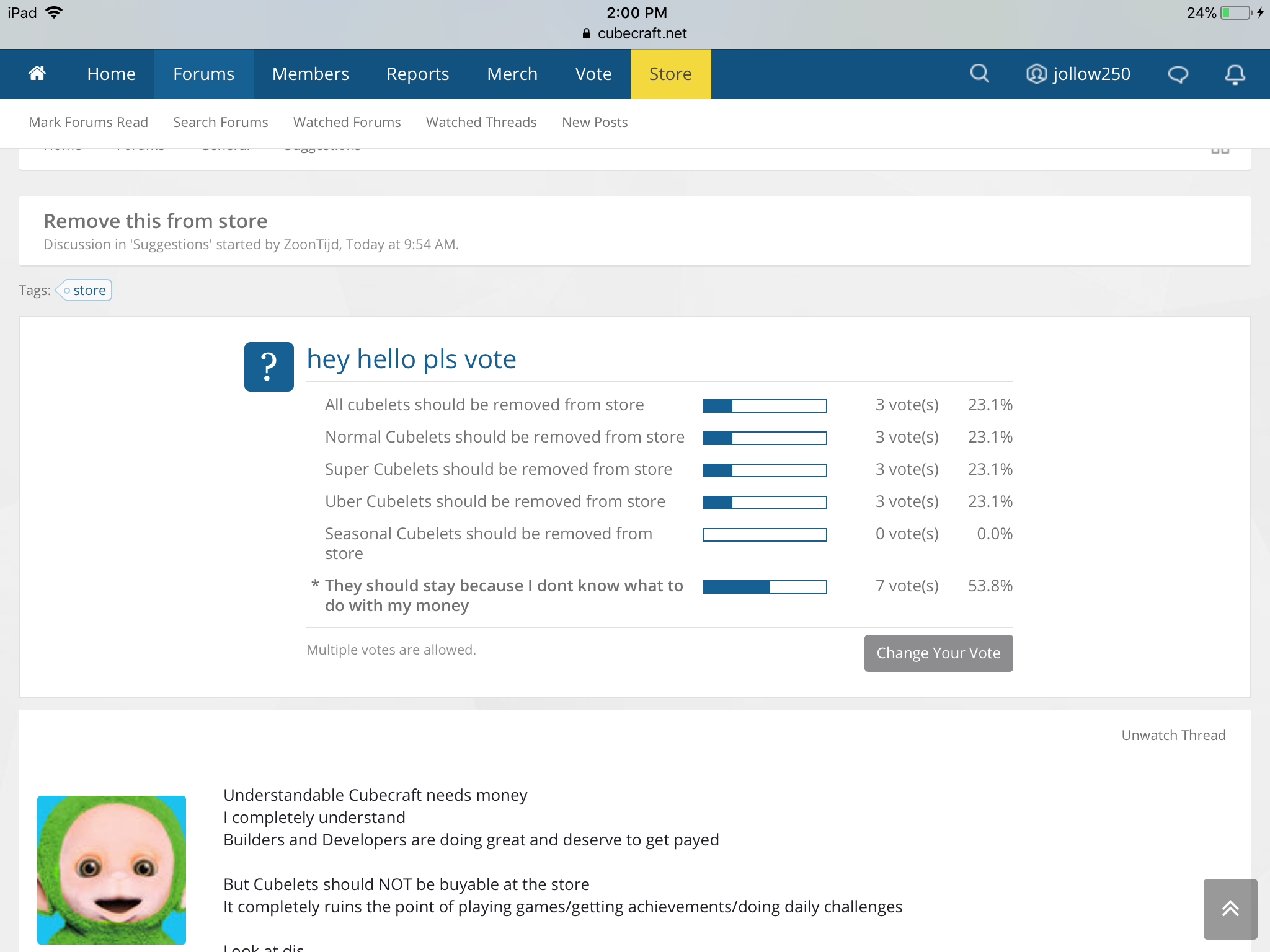Image resolution: width=1270 pixels, height=952 pixels.
Task: Open the yellow Store tab
Action: [x=671, y=74]
